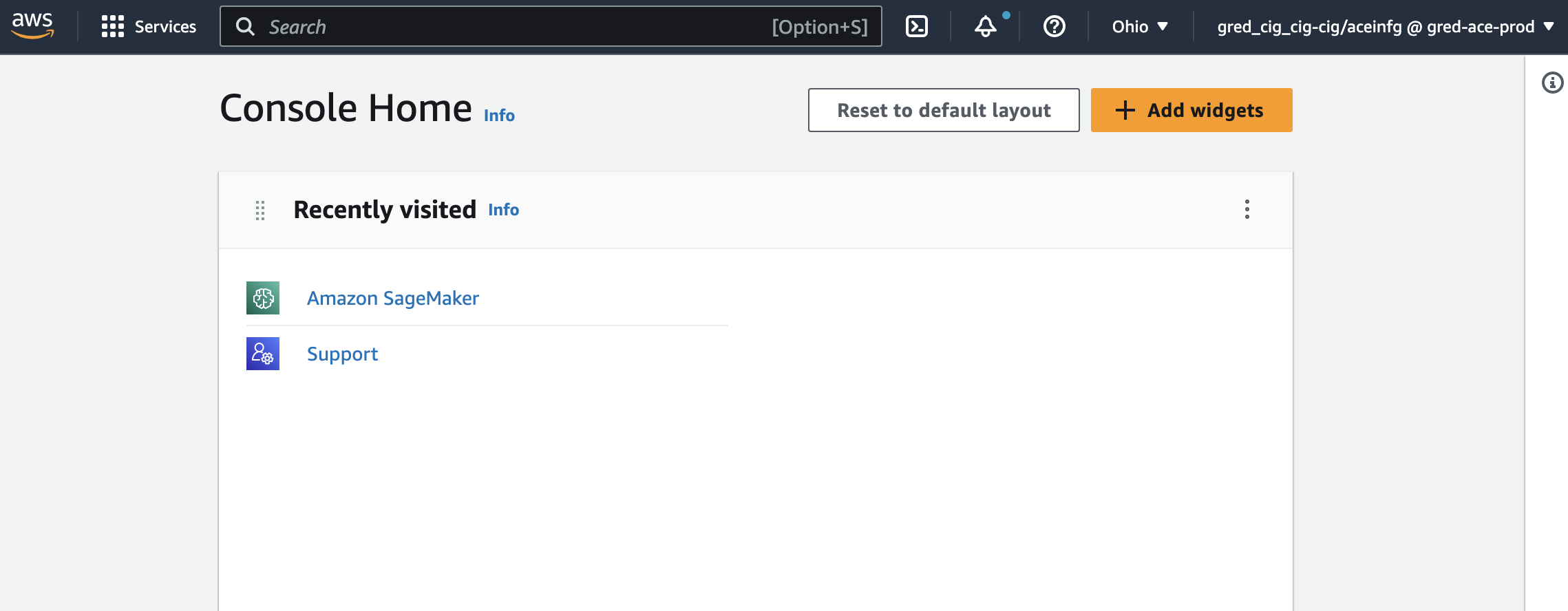Image resolution: width=1568 pixels, height=611 pixels.
Task: Open the CloudShell terminal icon
Action: 917,27
